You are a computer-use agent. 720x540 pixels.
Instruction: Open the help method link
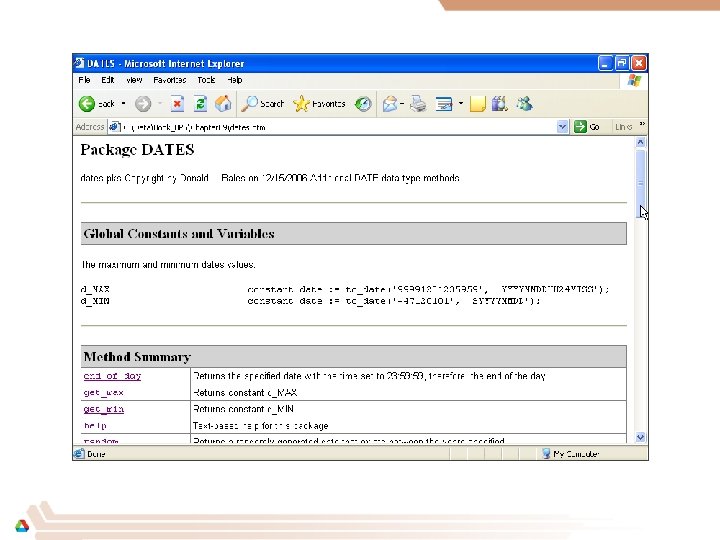[x=95, y=426]
